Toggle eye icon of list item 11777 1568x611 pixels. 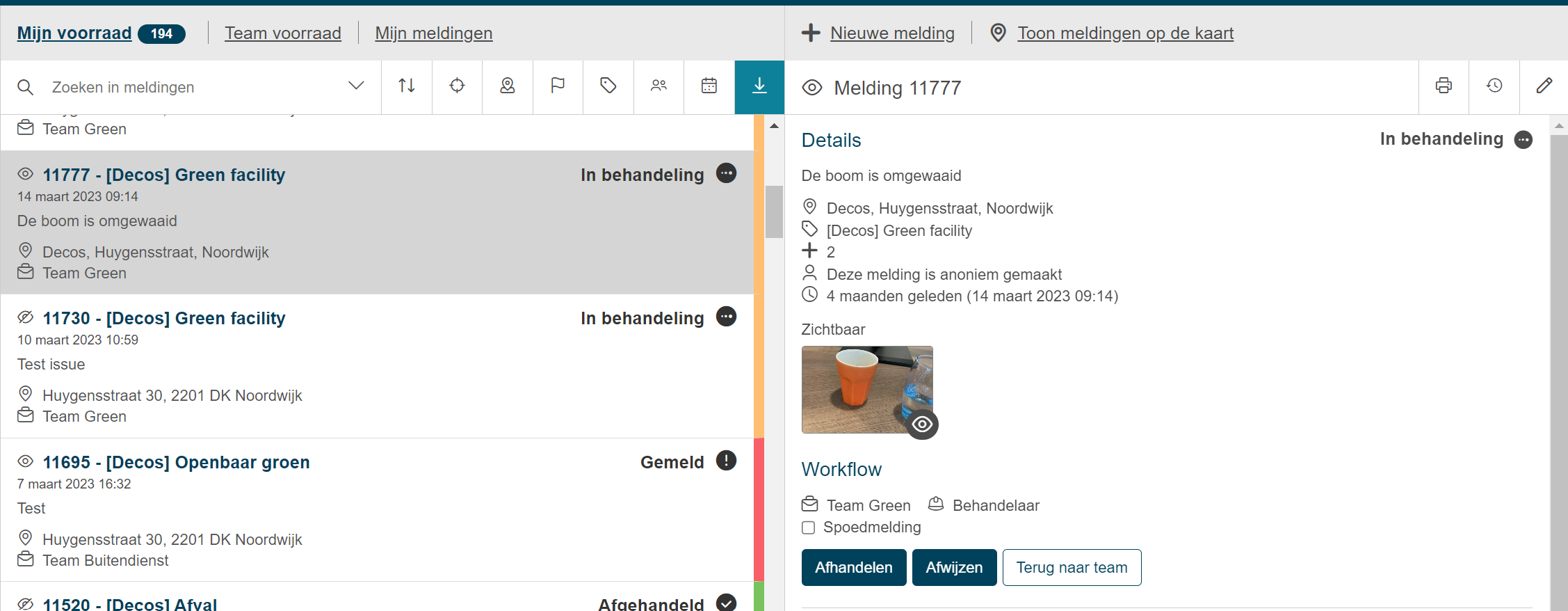click(26, 174)
